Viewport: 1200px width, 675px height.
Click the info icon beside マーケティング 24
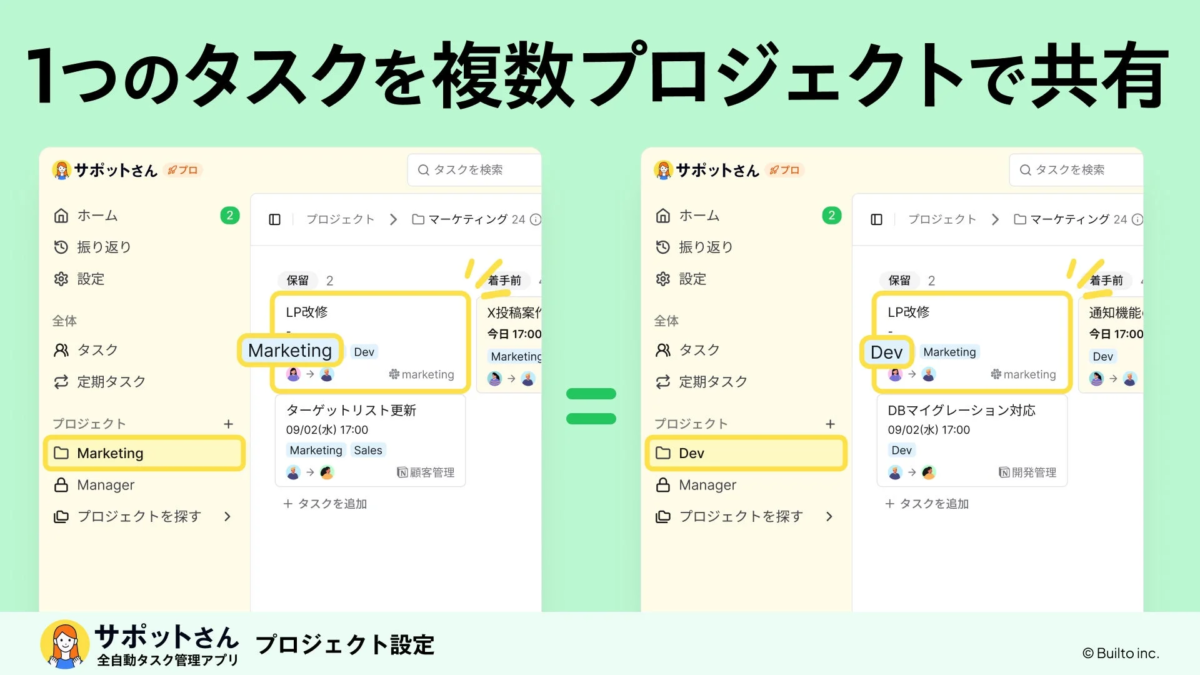(536, 218)
